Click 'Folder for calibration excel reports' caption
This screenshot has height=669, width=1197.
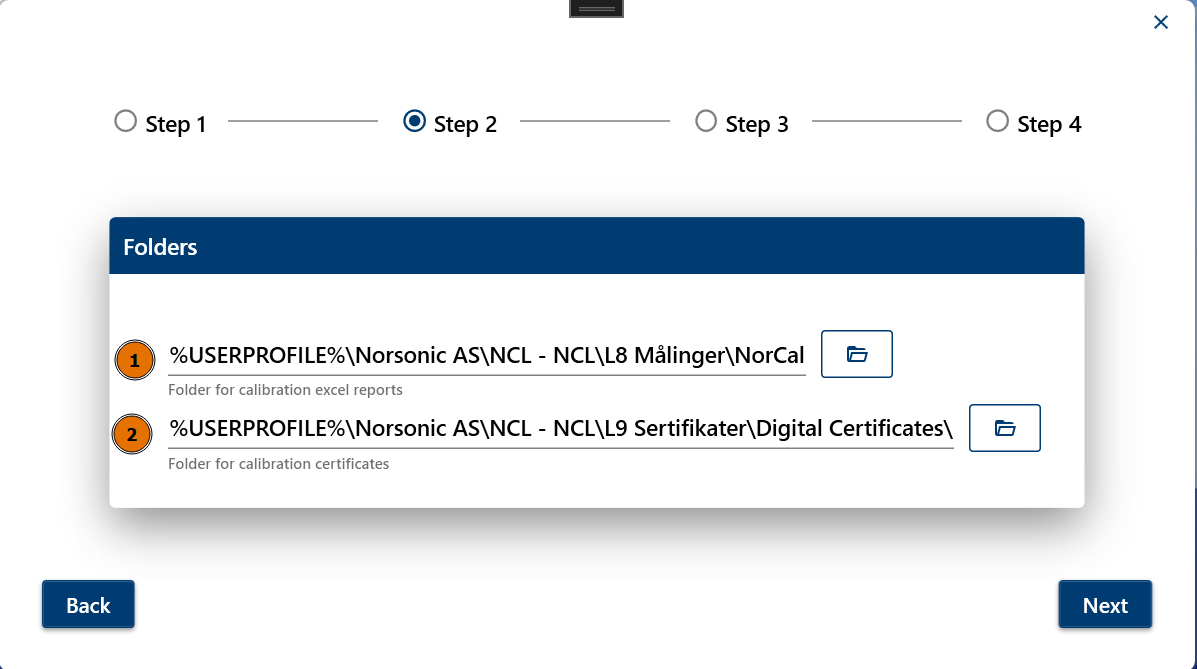pyautogui.click(x=285, y=389)
